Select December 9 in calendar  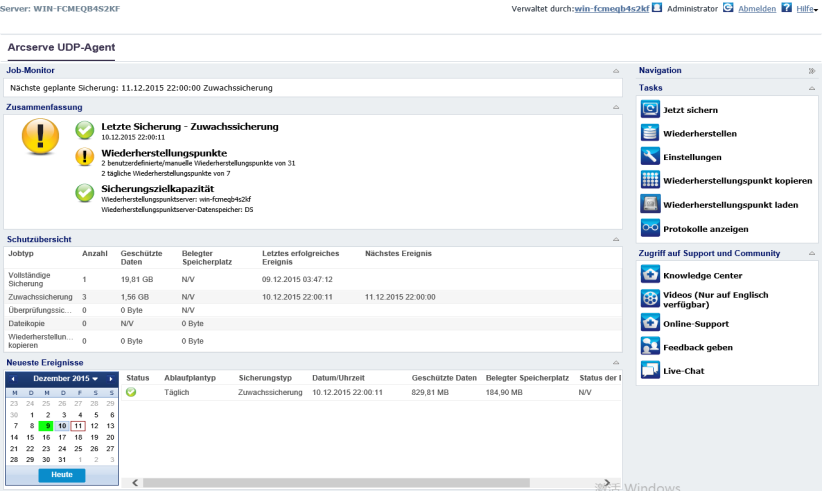point(46,426)
